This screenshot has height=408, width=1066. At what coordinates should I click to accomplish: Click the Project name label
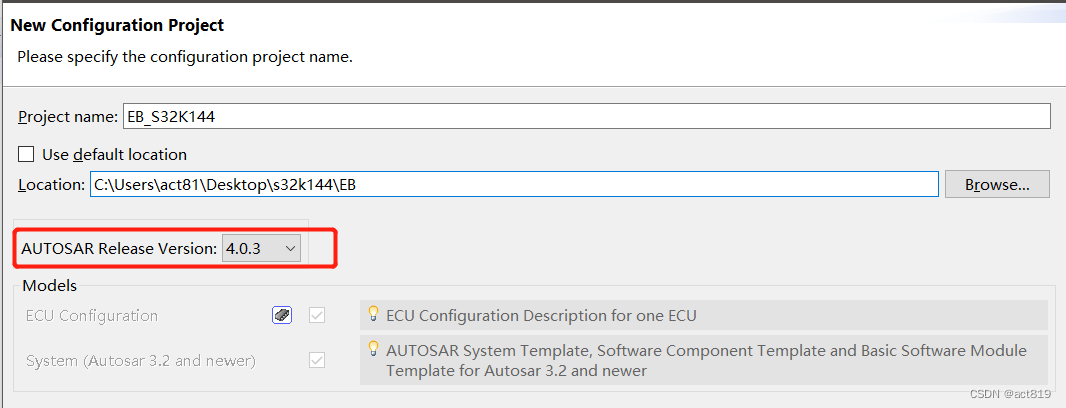coord(68,116)
